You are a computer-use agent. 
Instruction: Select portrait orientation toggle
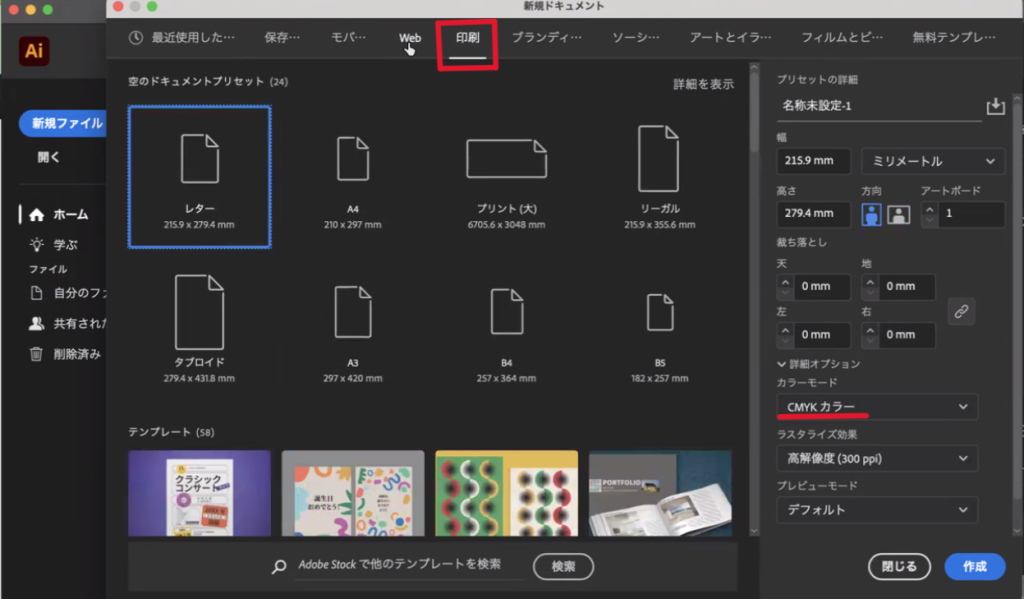pos(871,214)
